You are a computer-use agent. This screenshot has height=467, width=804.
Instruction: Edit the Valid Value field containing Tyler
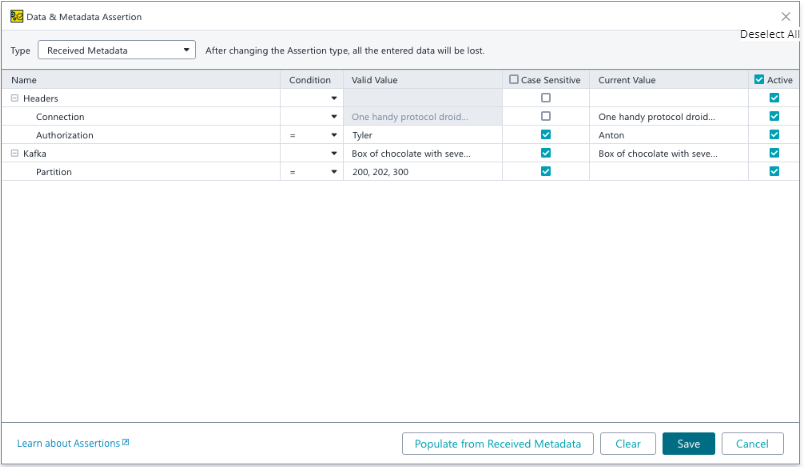click(420, 135)
